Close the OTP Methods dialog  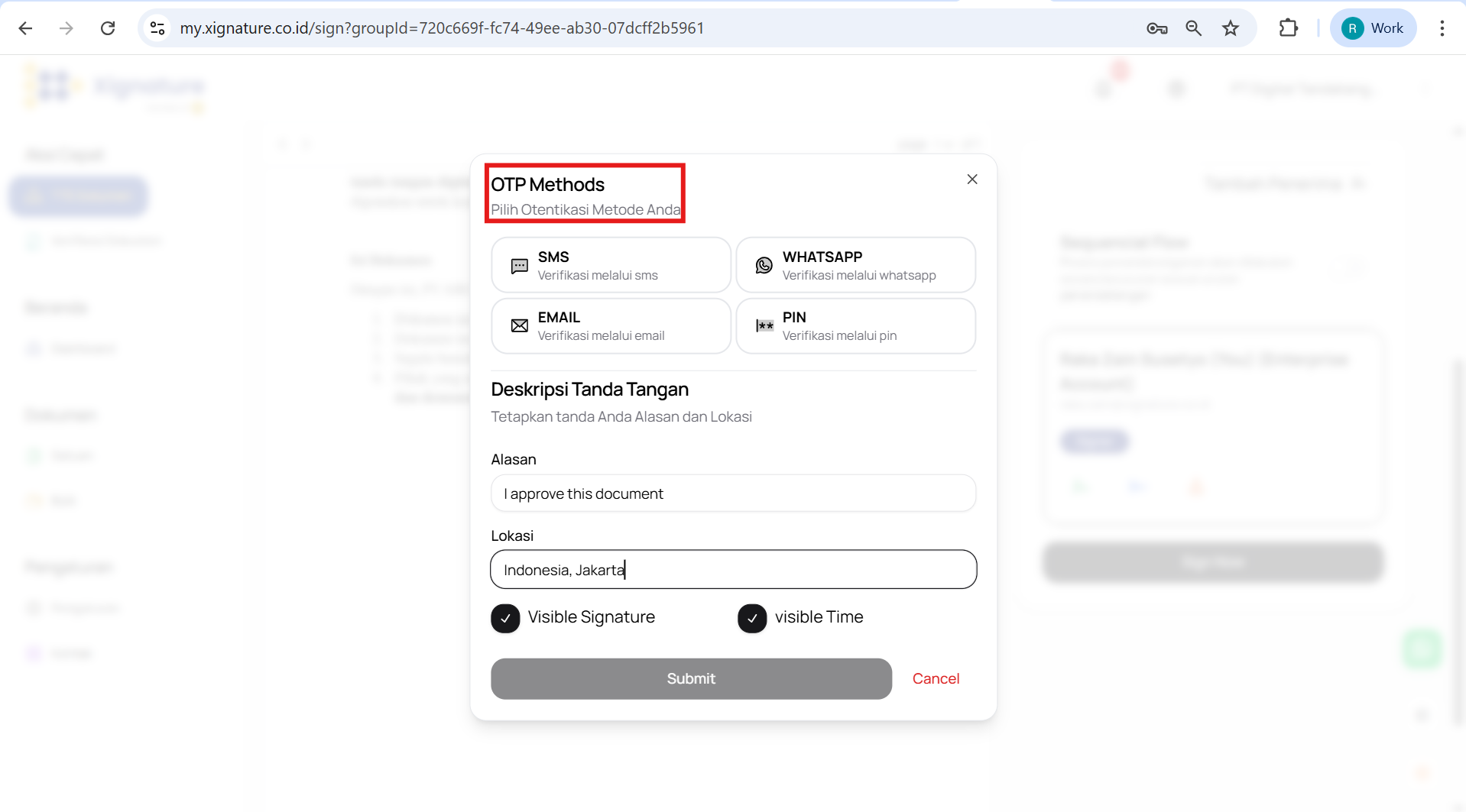pos(971,180)
